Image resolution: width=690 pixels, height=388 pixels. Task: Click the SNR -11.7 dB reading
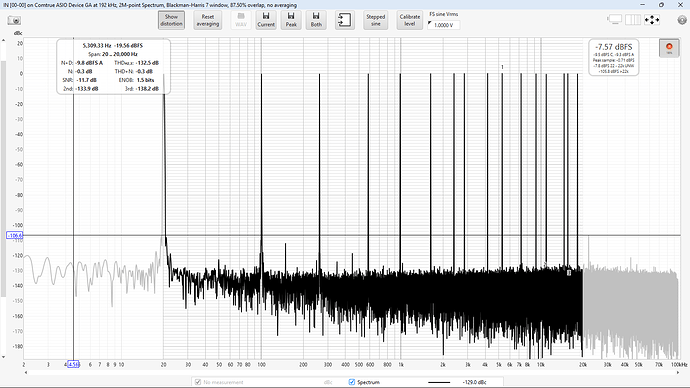pos(86,80)
